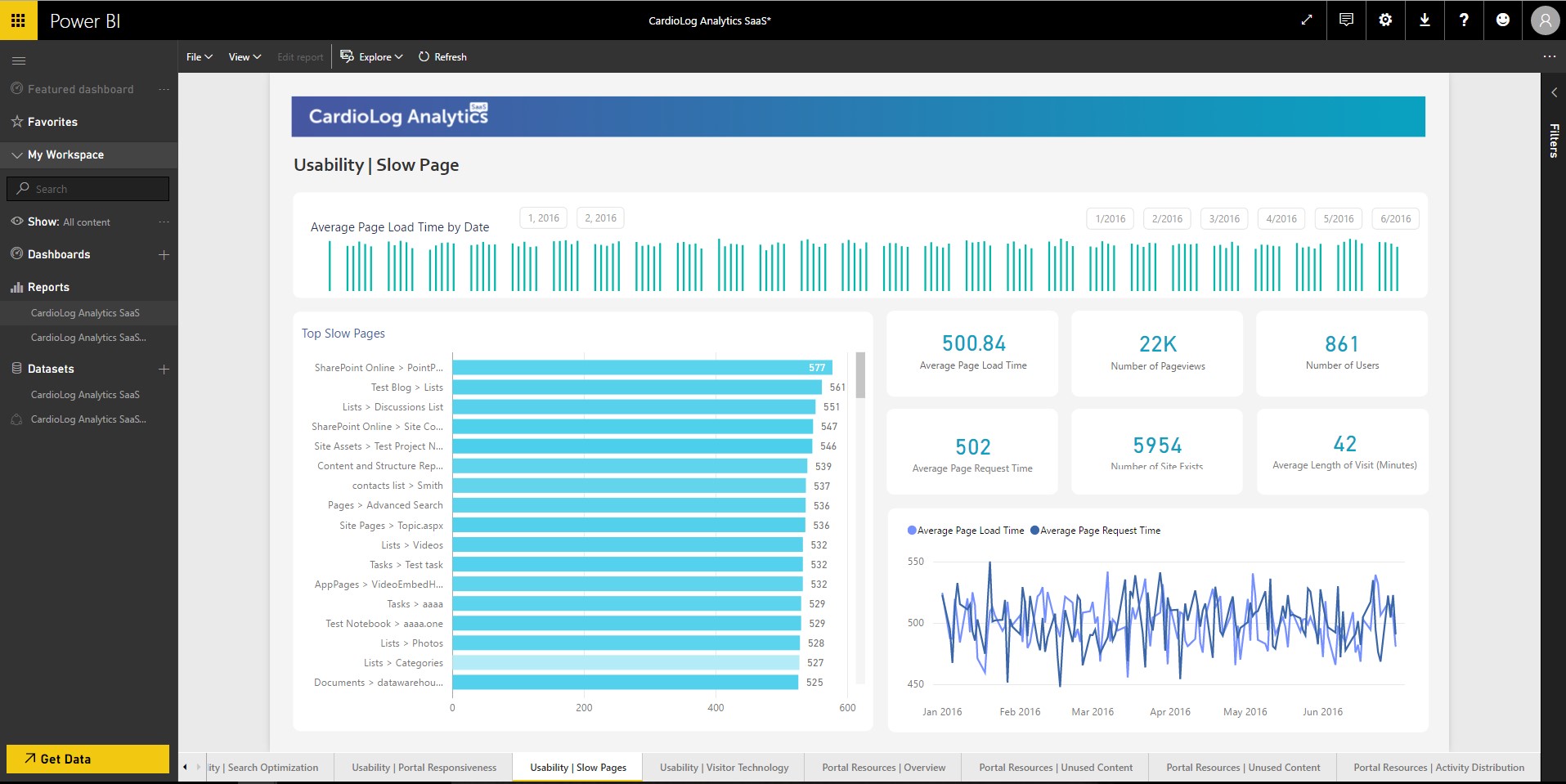Viewport: 1566px width, 784px height.
Task: Select the 1, 2016 date chip
Action: tap(543, 218)
